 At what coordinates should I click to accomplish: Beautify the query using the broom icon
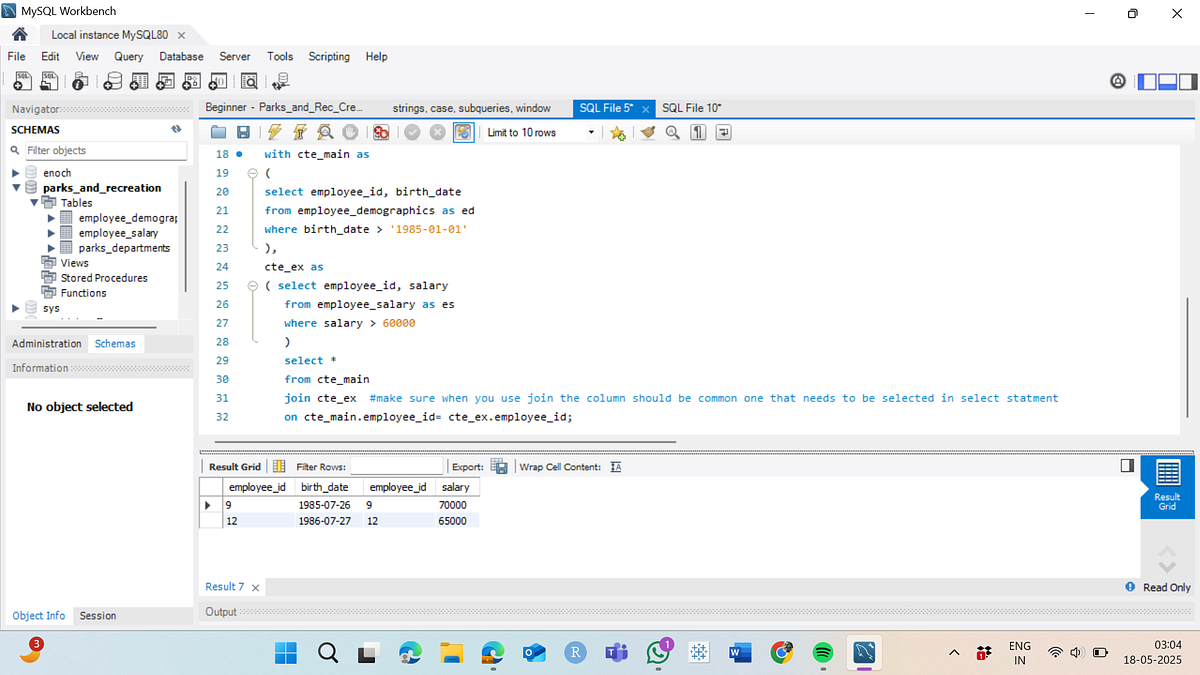[647, 131]
